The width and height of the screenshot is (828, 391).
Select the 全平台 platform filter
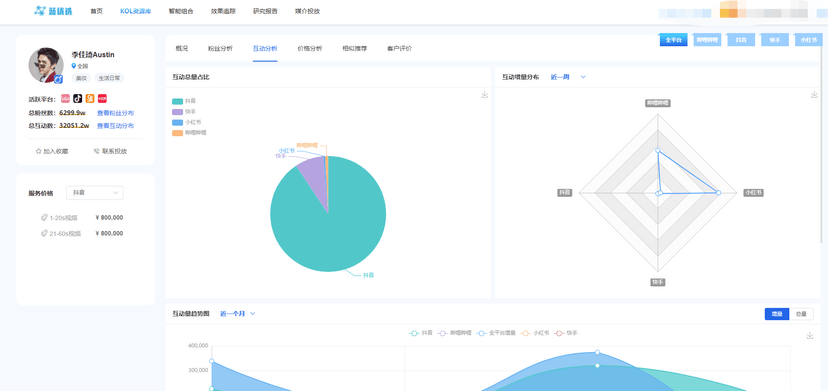(x=673, y=40)
